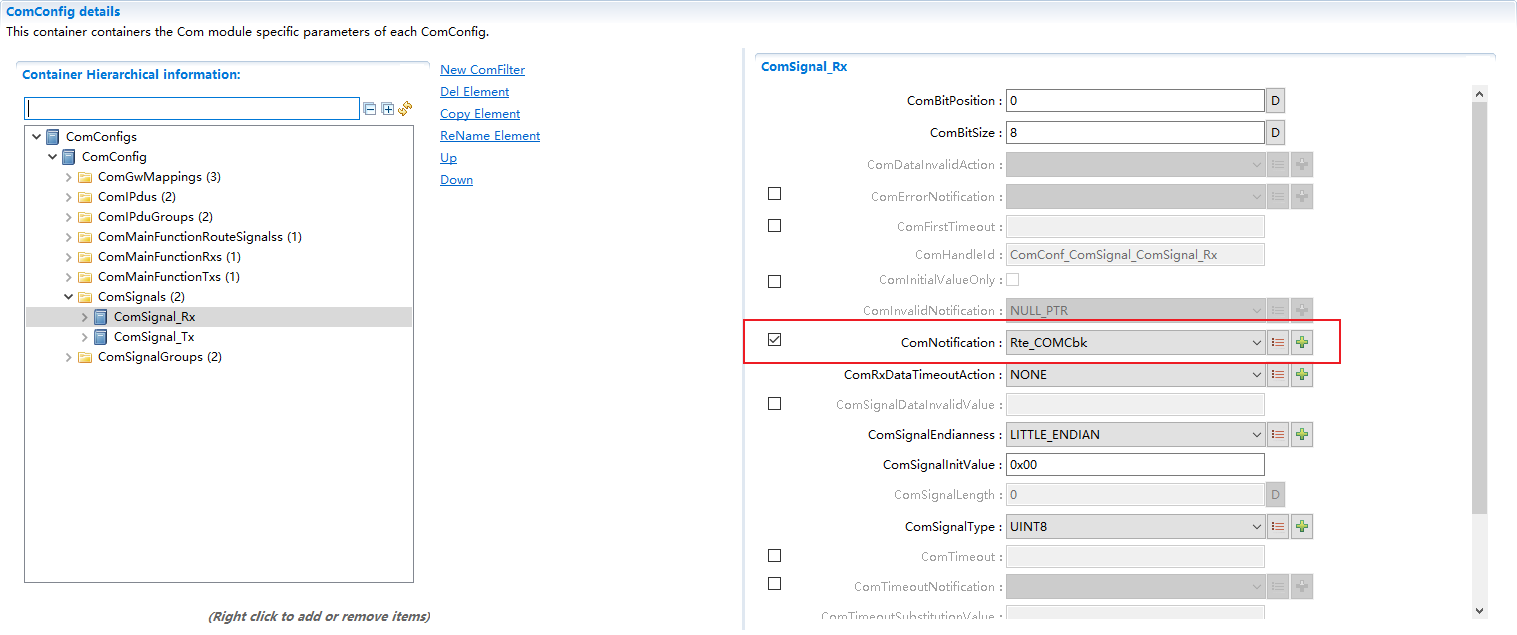Click the refresh icon above the tree
Image resolution: width=1517 pixels, height=635 pixels.
pos(405,108)
